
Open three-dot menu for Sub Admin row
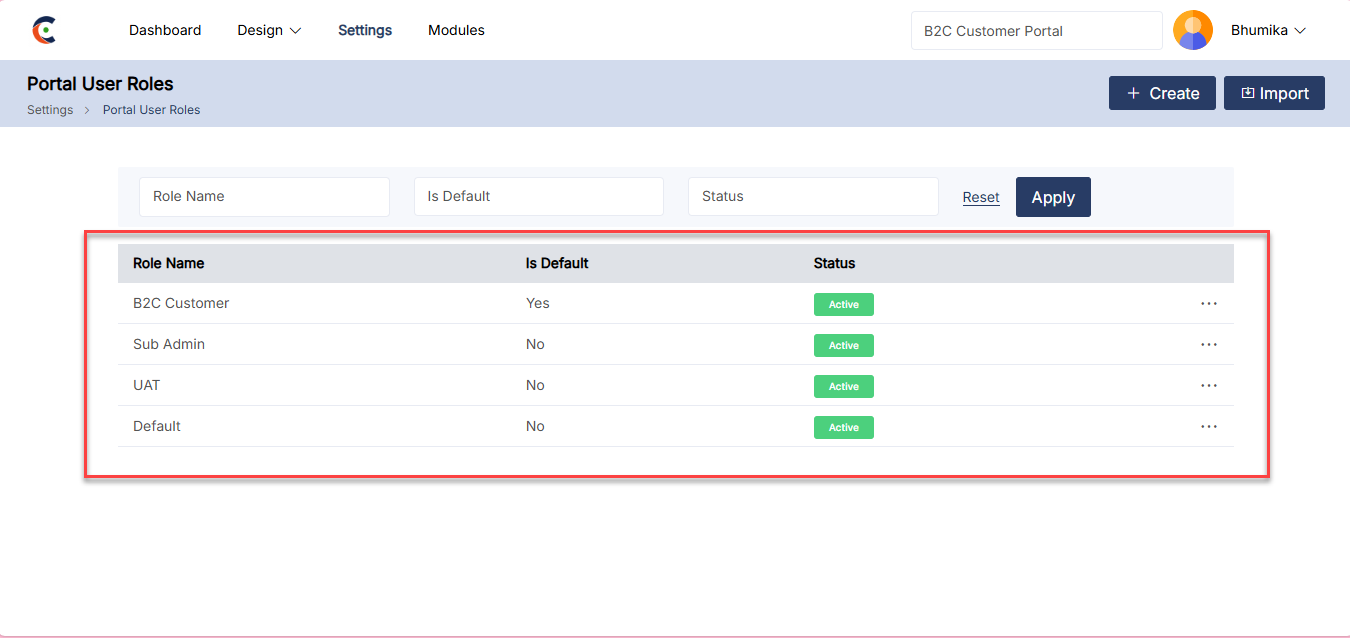coord(1209,344)
